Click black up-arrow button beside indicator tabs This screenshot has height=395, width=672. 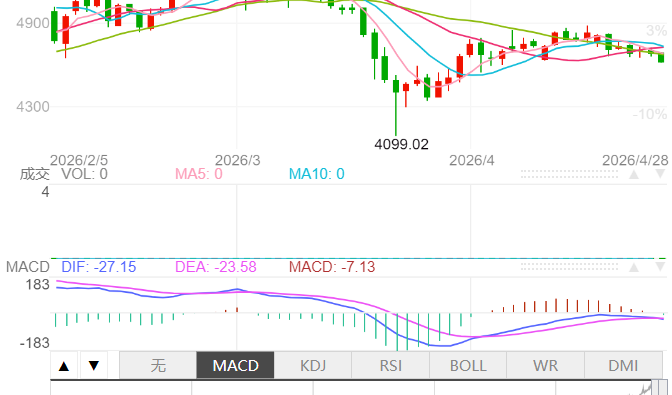click(64, 365)
